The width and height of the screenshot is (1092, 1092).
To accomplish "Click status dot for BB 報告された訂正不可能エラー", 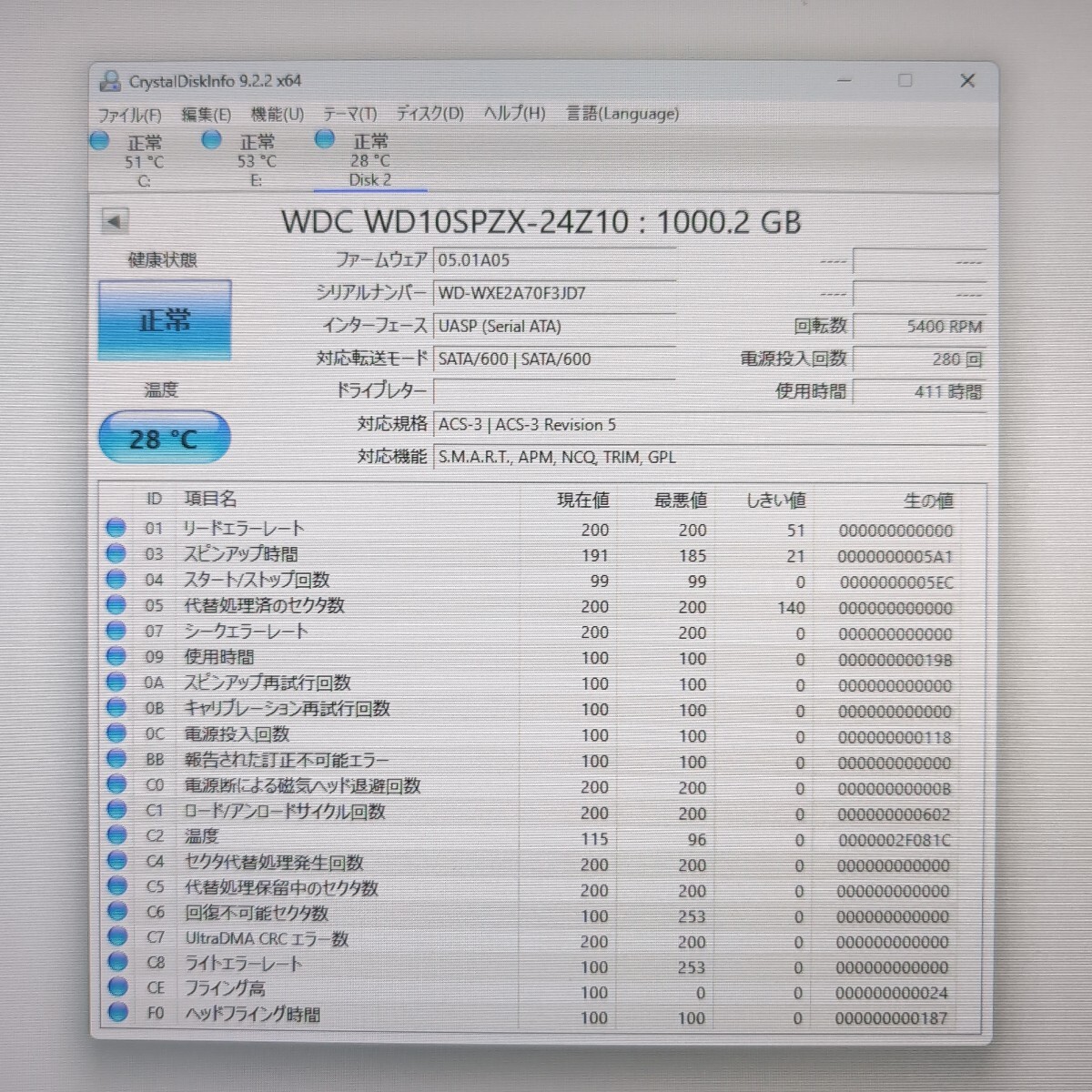I will click(116, 758).
